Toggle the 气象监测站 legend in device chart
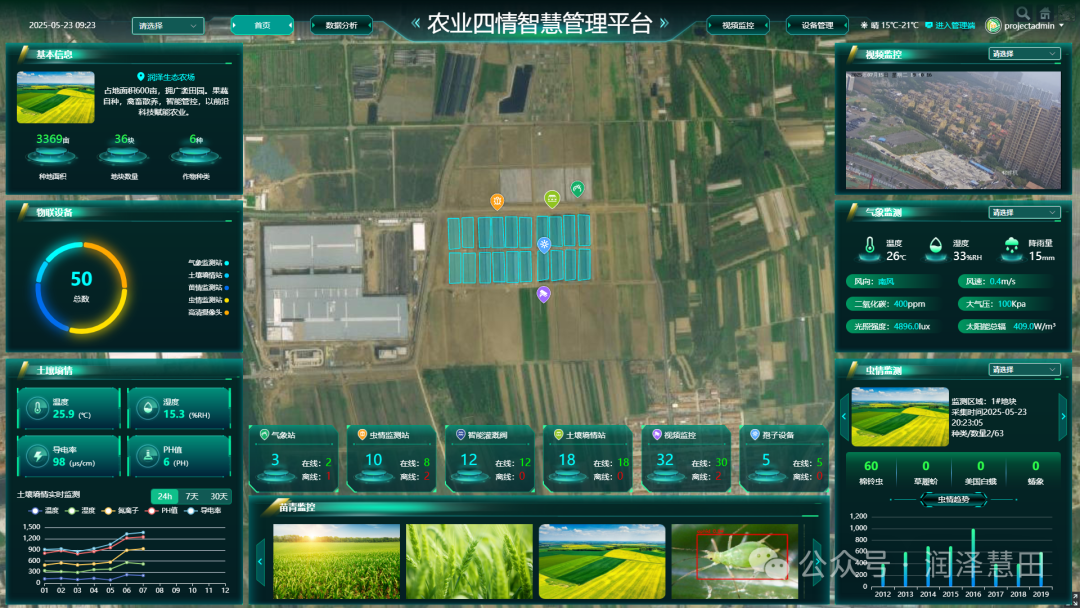1080x608 pixels. pyautogui.click(x=208, y=263)
